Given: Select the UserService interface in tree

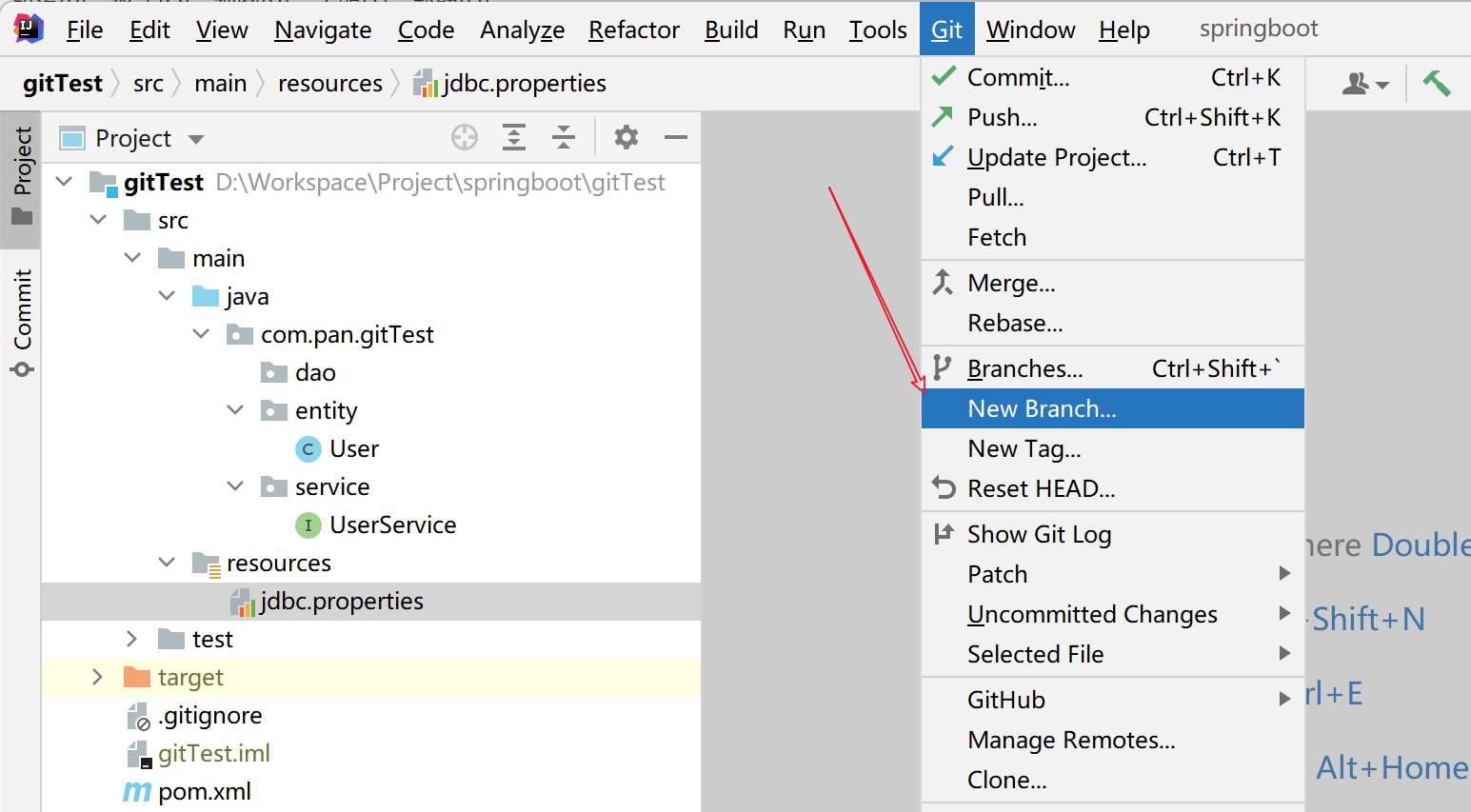Looking at the screenshot, I should [x=392, y=525].
